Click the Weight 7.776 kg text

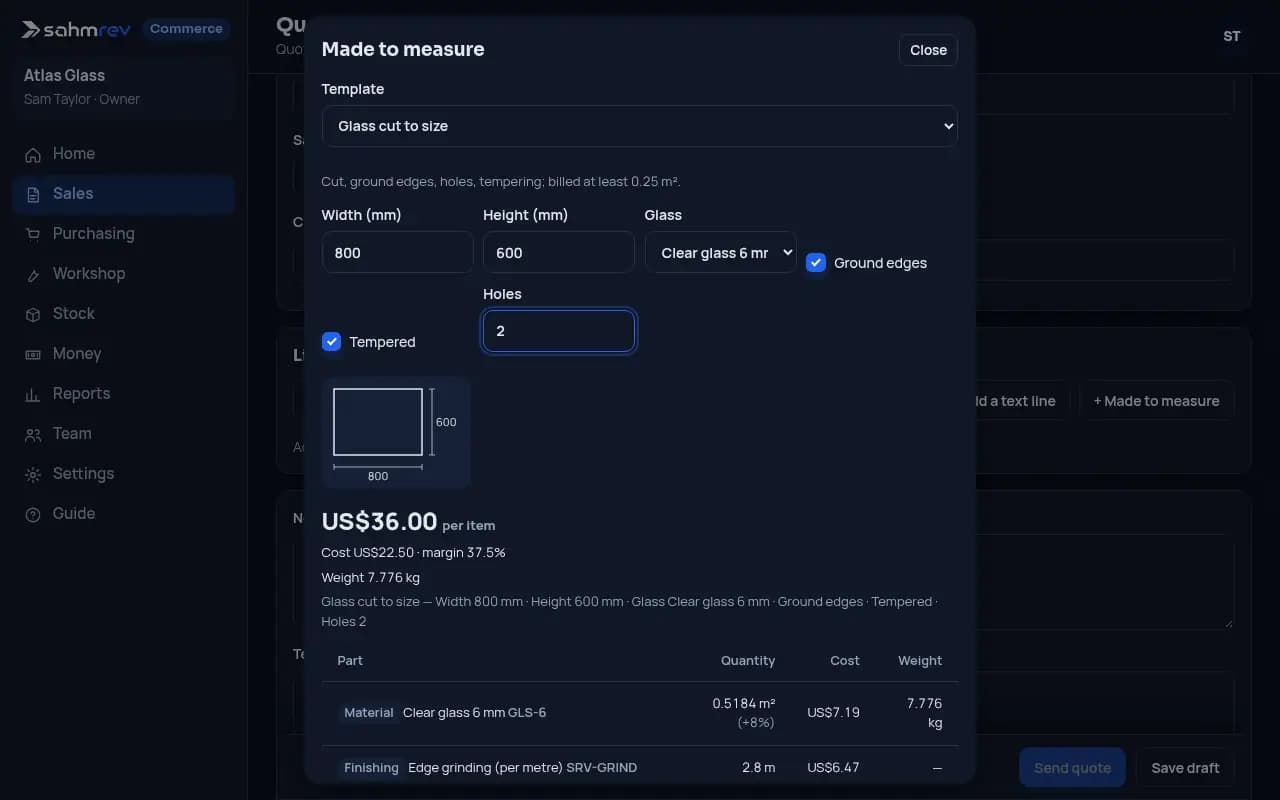pyautogui.click(x=370, y=578)
